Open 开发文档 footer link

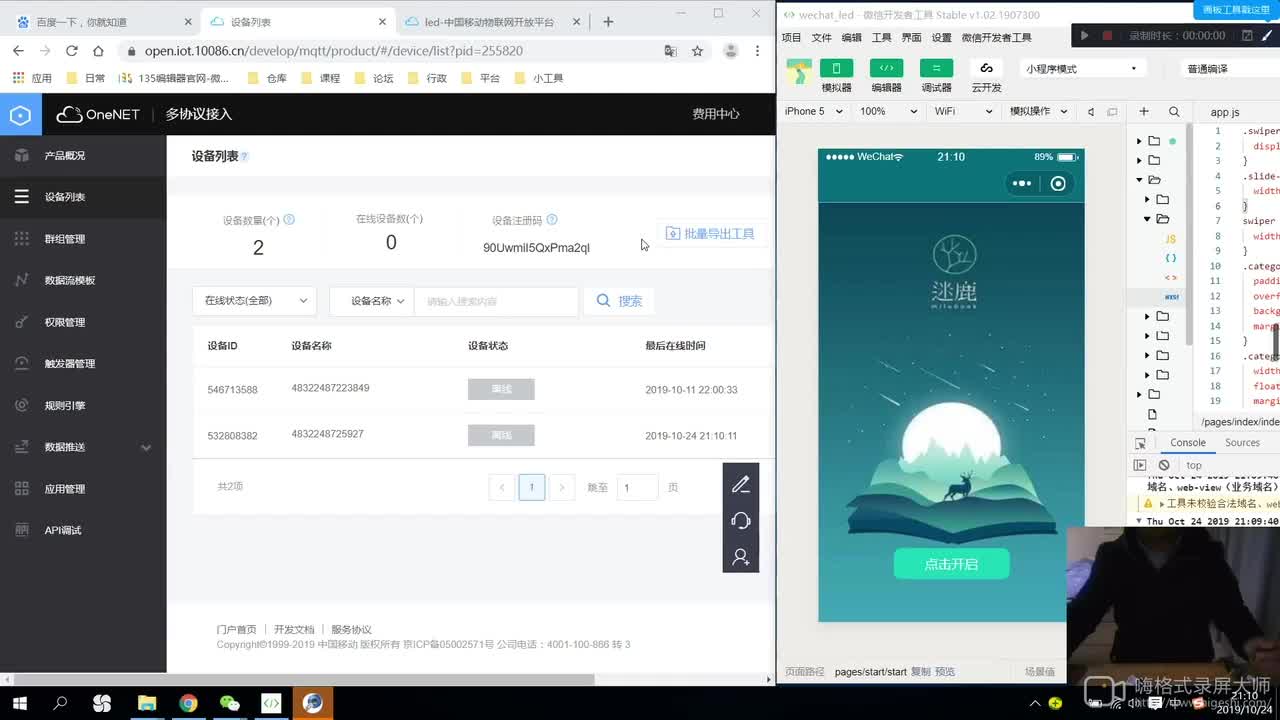[x=294, y=630]
